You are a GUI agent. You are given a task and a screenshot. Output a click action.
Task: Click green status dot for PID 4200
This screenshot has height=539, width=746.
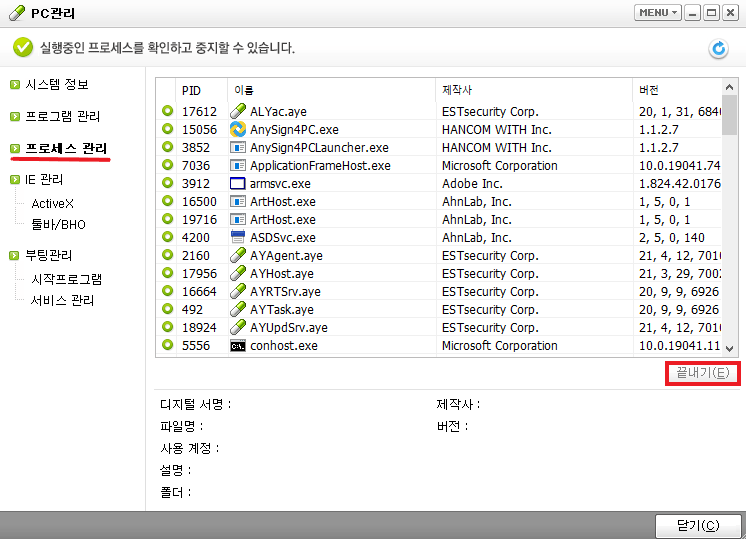click(x=167, y=236)
